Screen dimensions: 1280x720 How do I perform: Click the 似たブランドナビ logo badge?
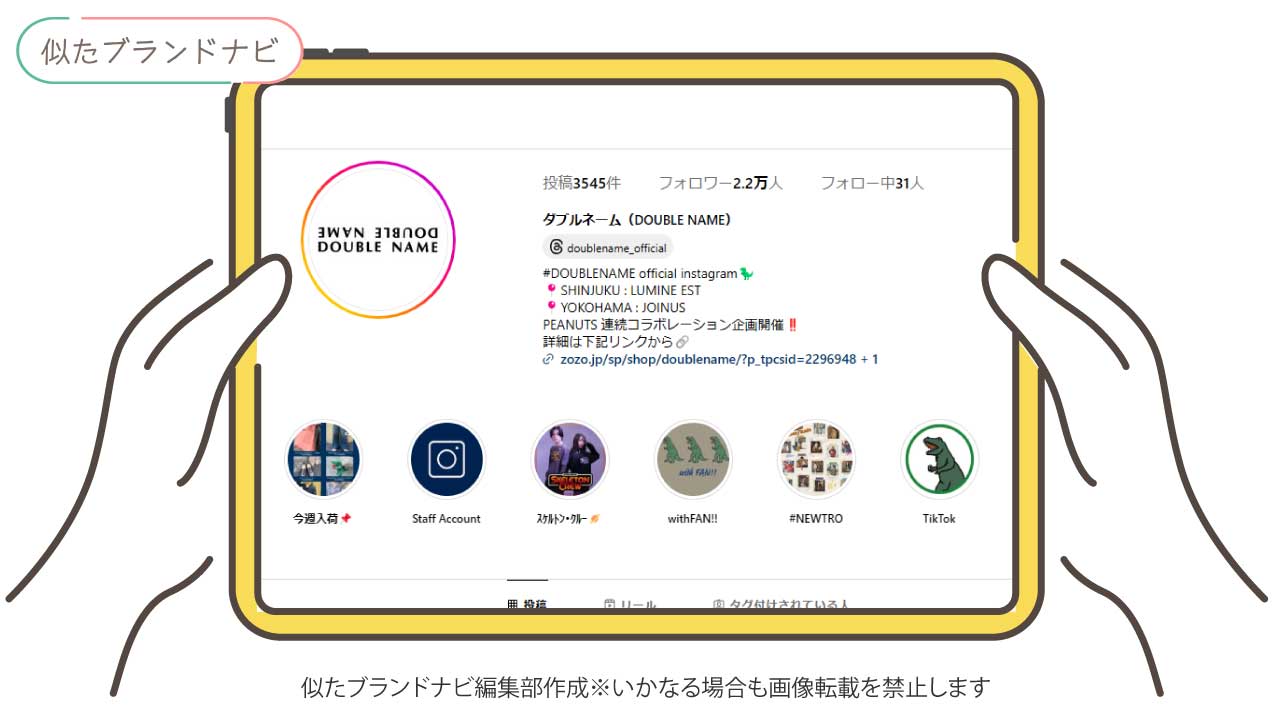160,50
